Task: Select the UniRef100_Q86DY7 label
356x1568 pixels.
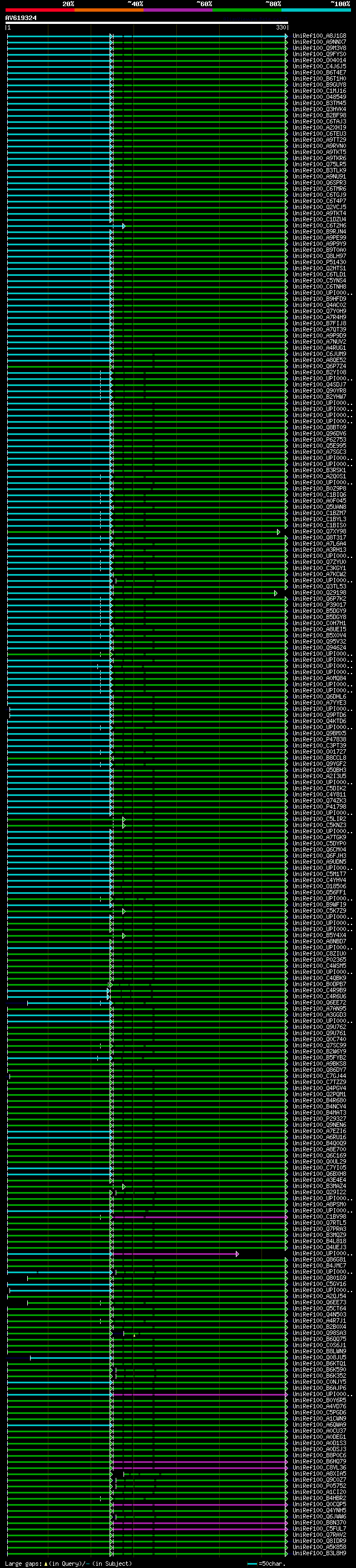Action: coord(319,1070)
